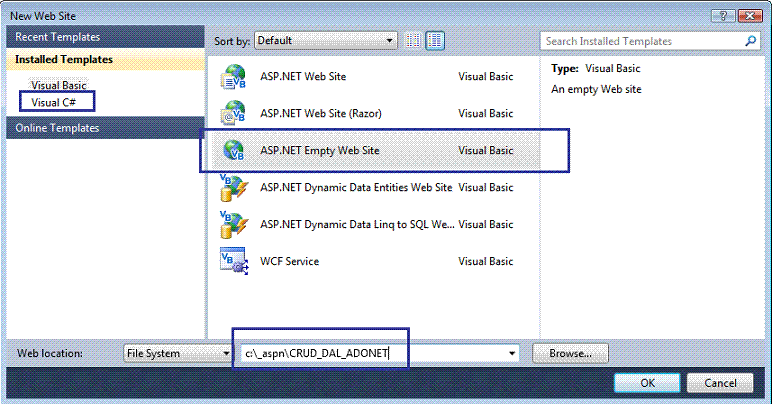Select the ASP.NET Web Site template name
772x404 pixels.
[x=303, y=77]
